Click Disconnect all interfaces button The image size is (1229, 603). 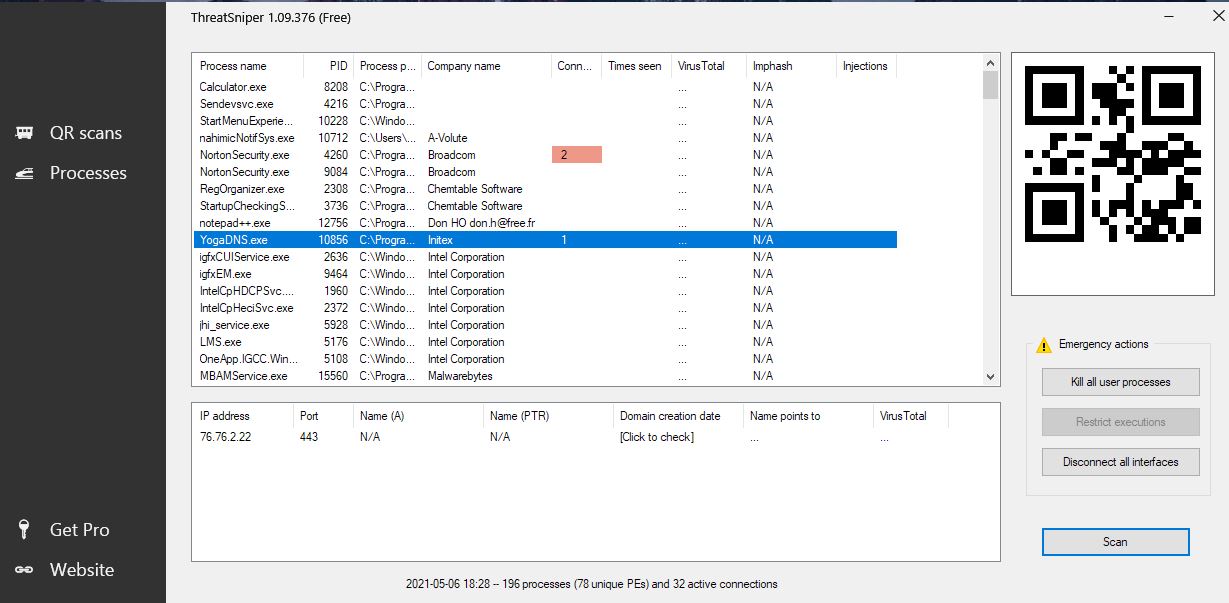pos(1120,462)
